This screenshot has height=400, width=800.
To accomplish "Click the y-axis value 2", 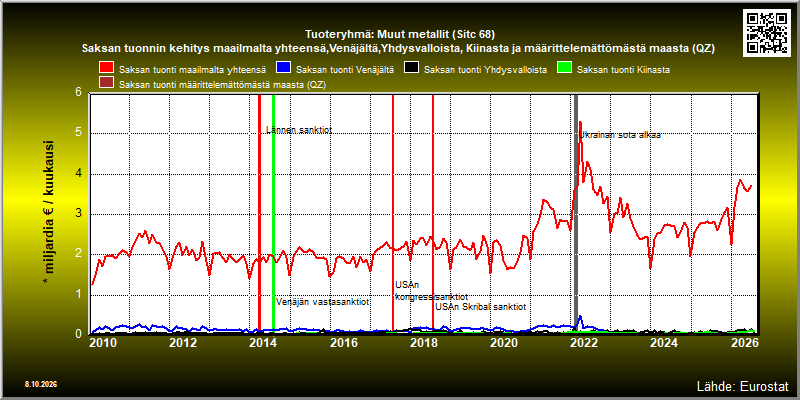I will coord(79,254).
